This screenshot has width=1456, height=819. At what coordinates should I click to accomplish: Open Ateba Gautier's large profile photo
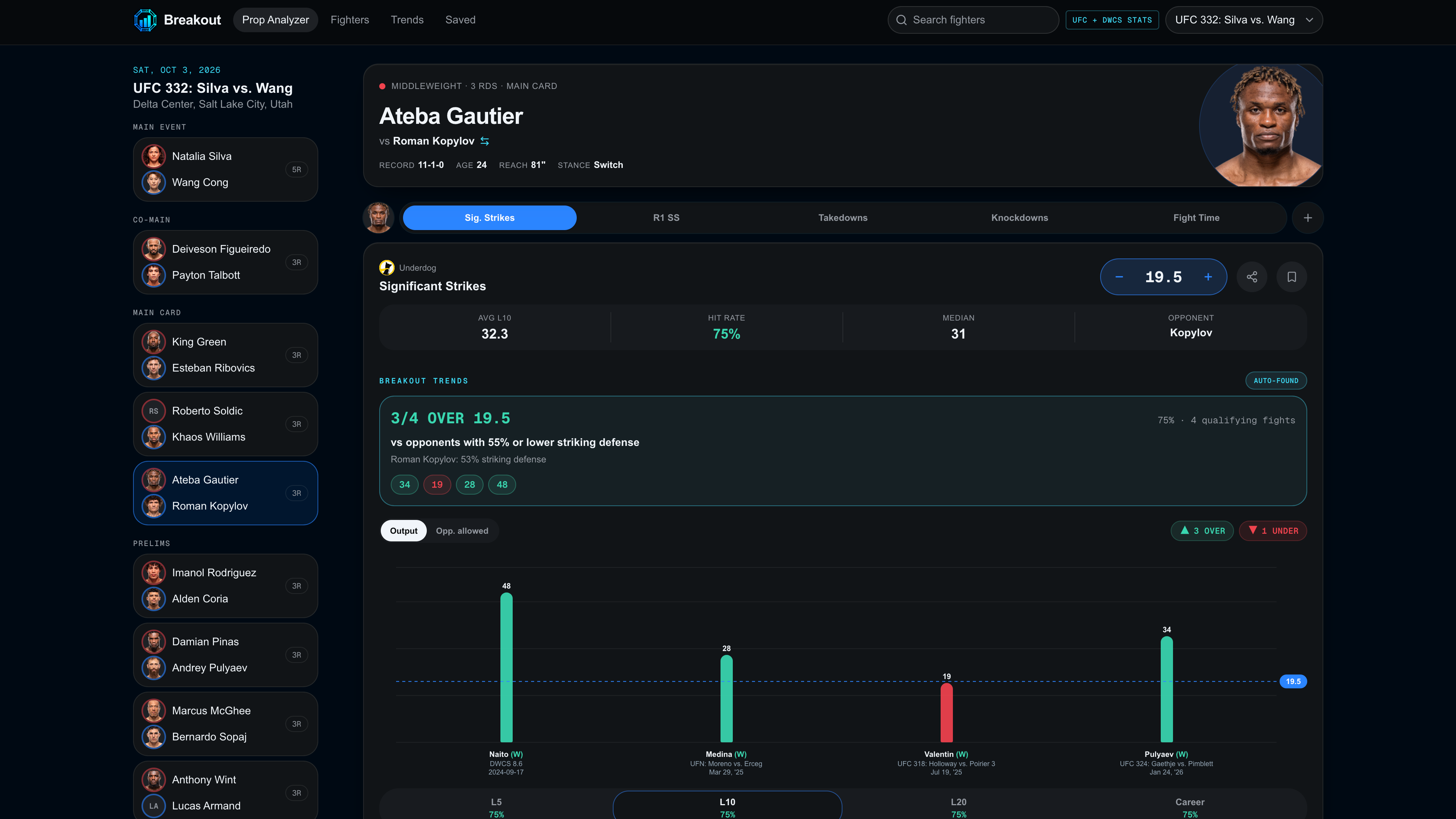tap(1261, 125)
